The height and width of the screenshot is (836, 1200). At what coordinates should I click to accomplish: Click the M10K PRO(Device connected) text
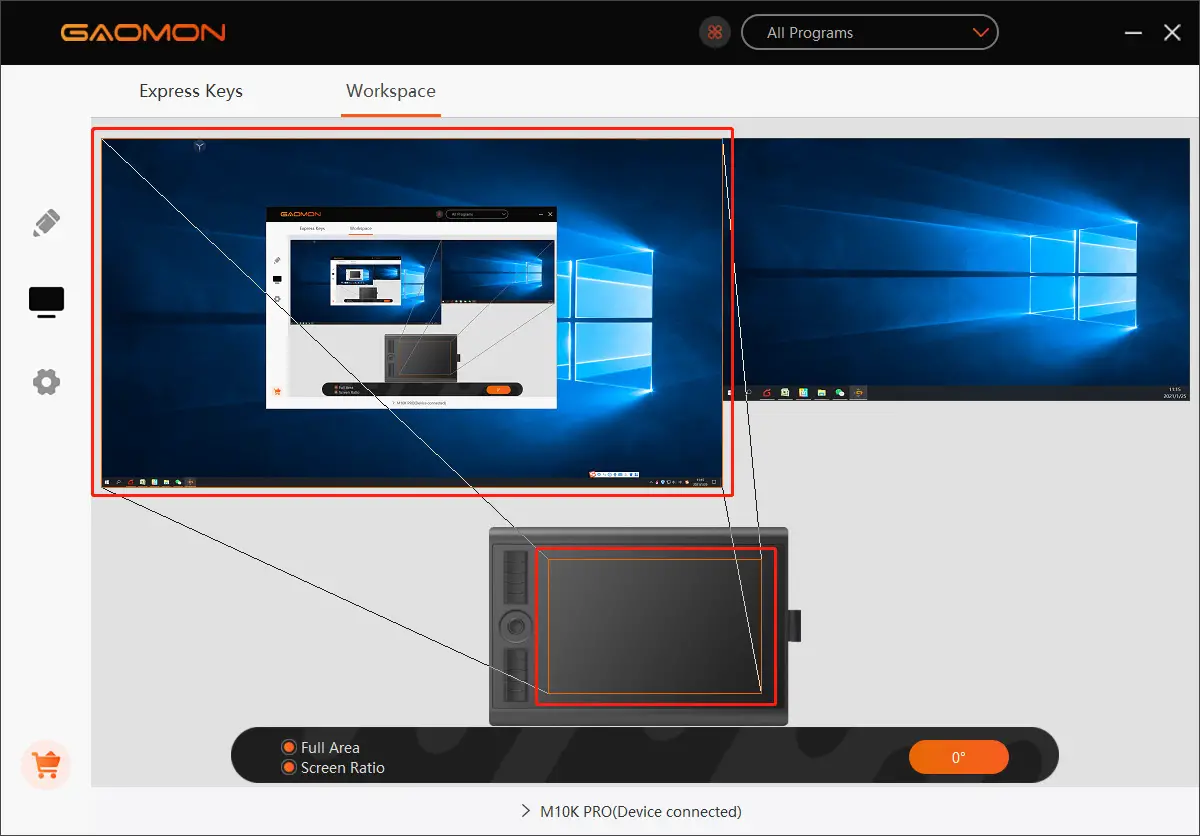coord(641,811)
